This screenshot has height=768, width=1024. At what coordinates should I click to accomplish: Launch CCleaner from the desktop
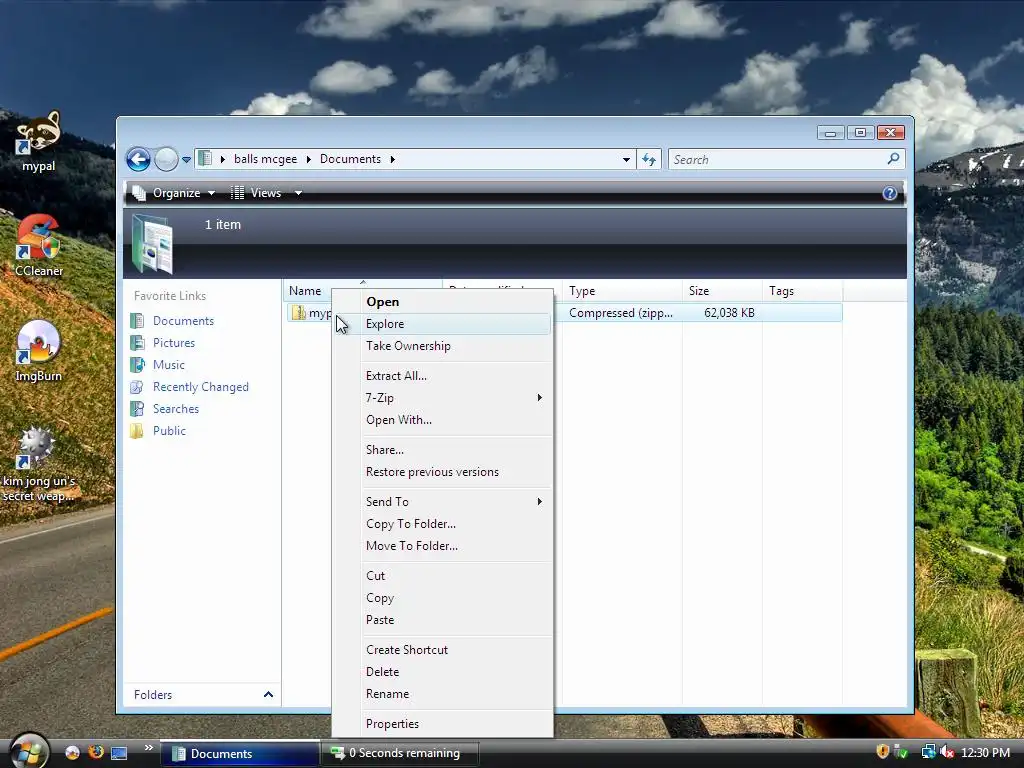(x=39, y=245)
